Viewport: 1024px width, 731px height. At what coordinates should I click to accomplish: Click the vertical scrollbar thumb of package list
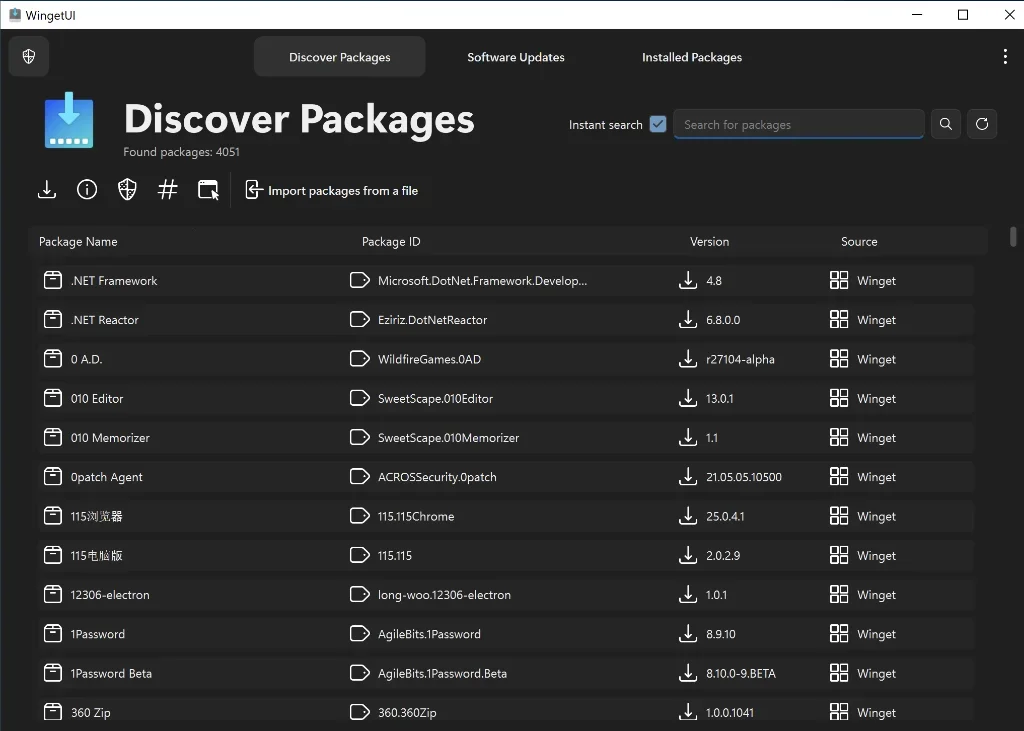tap(1013, 236)
